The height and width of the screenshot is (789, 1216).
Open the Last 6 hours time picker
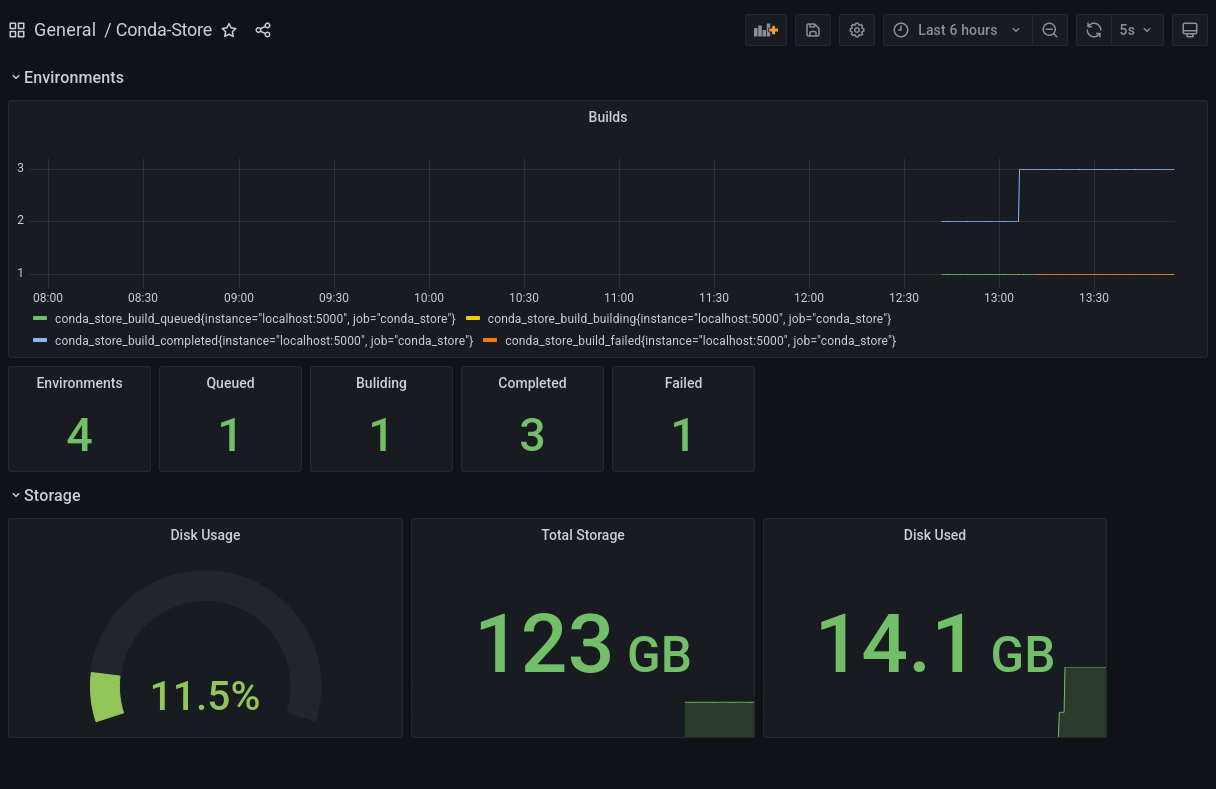(x=957, y=30)
